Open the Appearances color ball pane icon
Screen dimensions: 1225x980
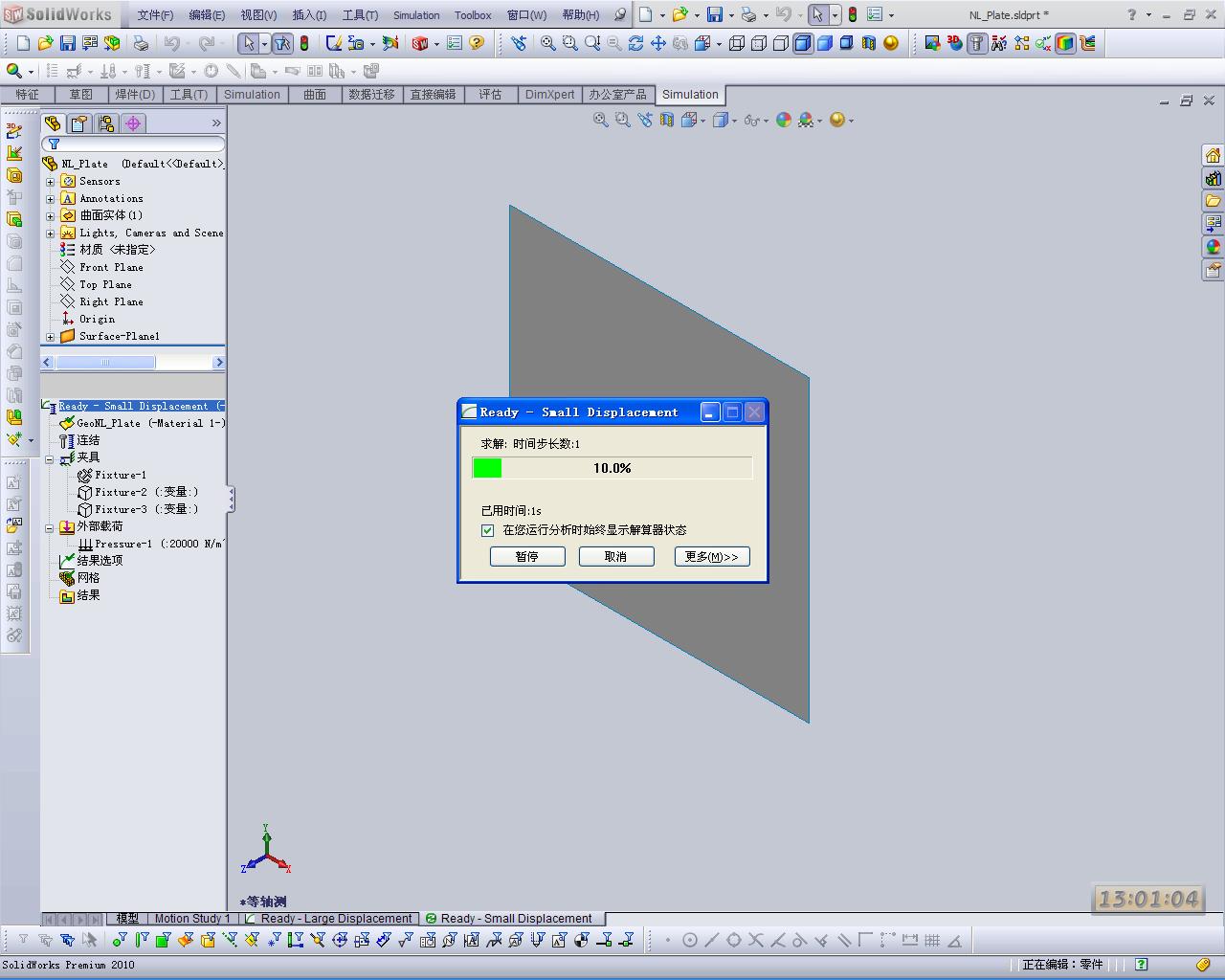(1213, 247)
